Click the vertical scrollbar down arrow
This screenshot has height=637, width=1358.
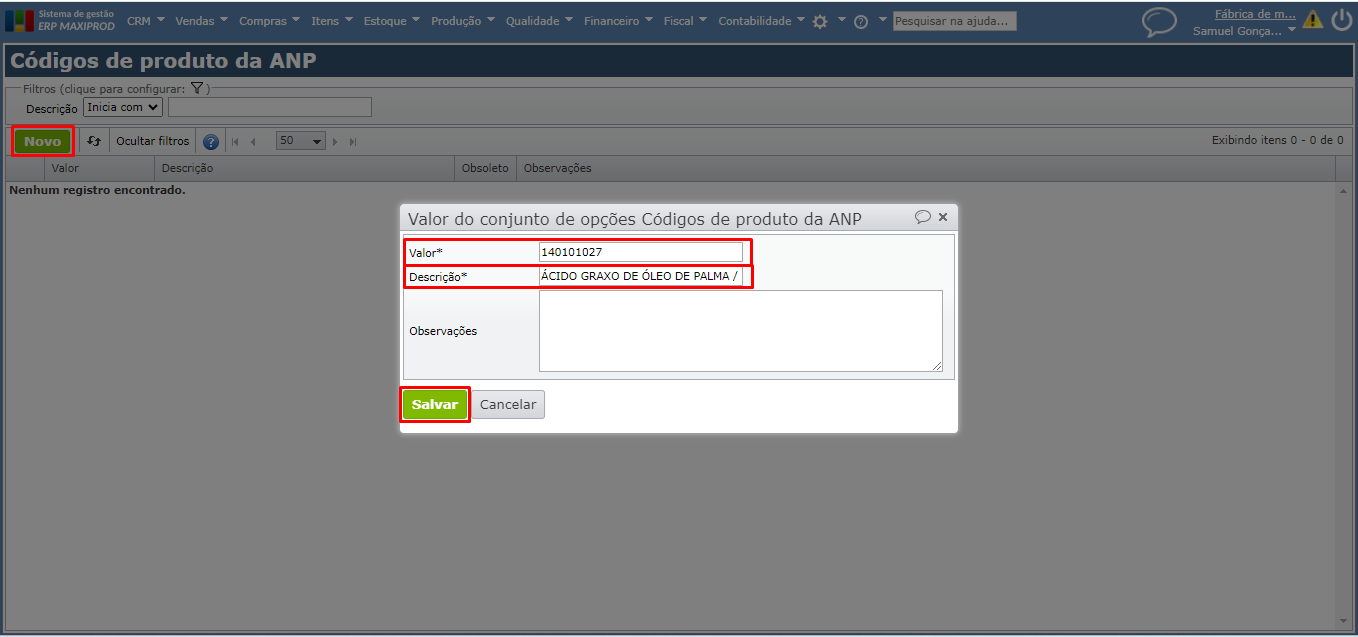coord(1343,621)
